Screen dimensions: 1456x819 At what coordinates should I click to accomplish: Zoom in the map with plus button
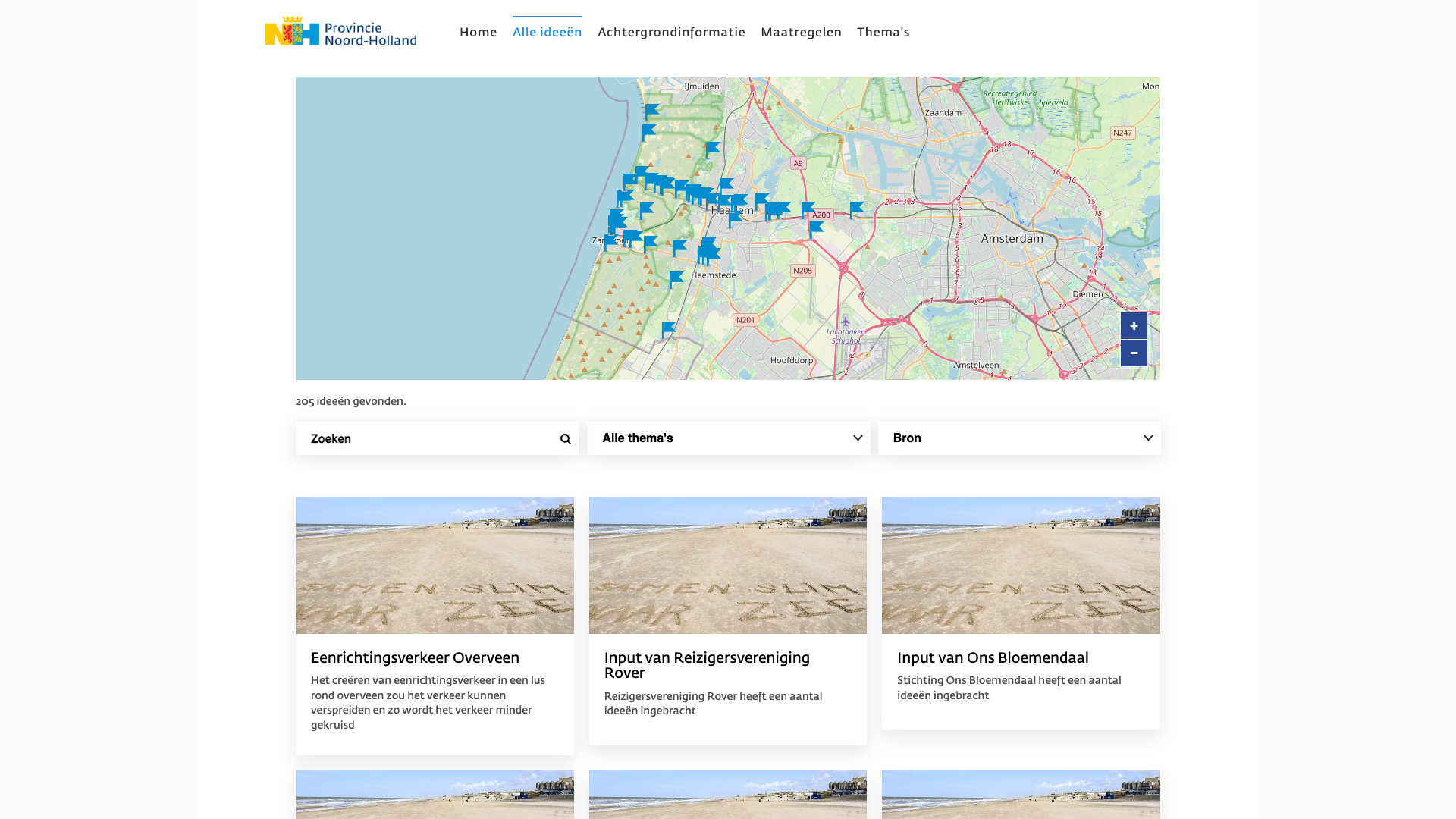[1134, 326]
